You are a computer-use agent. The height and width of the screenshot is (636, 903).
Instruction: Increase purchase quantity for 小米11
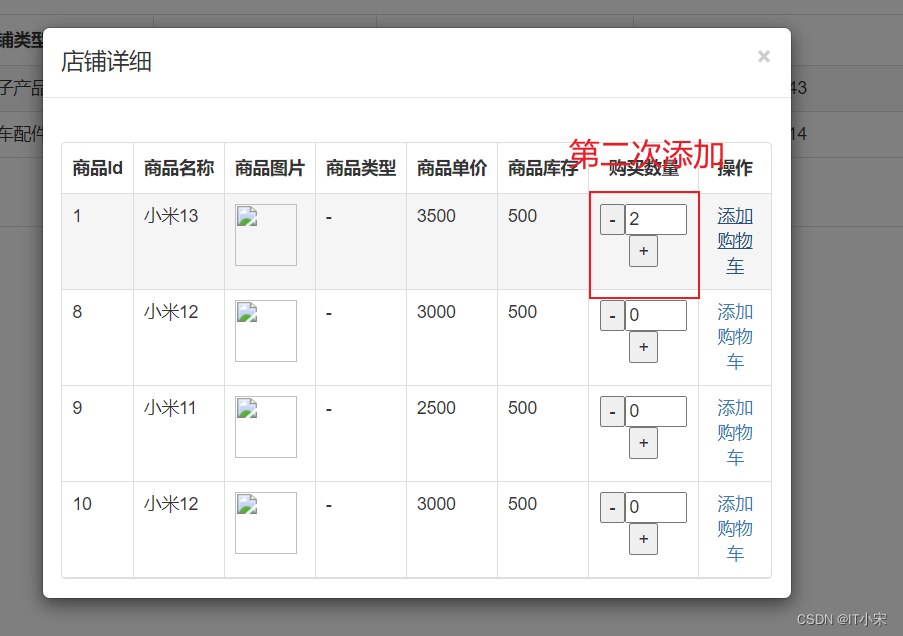(x=643, y=442)
